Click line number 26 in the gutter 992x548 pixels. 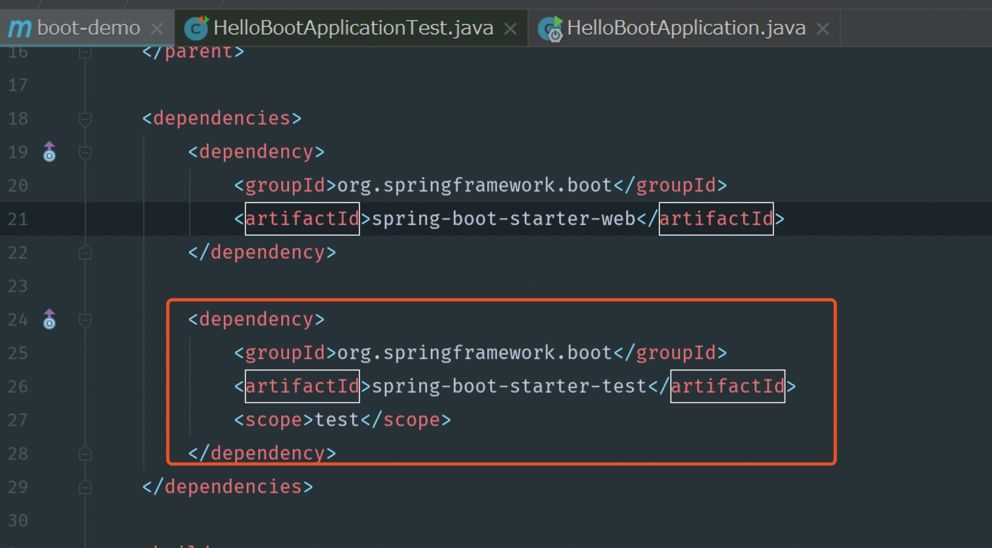pos(18,387)
